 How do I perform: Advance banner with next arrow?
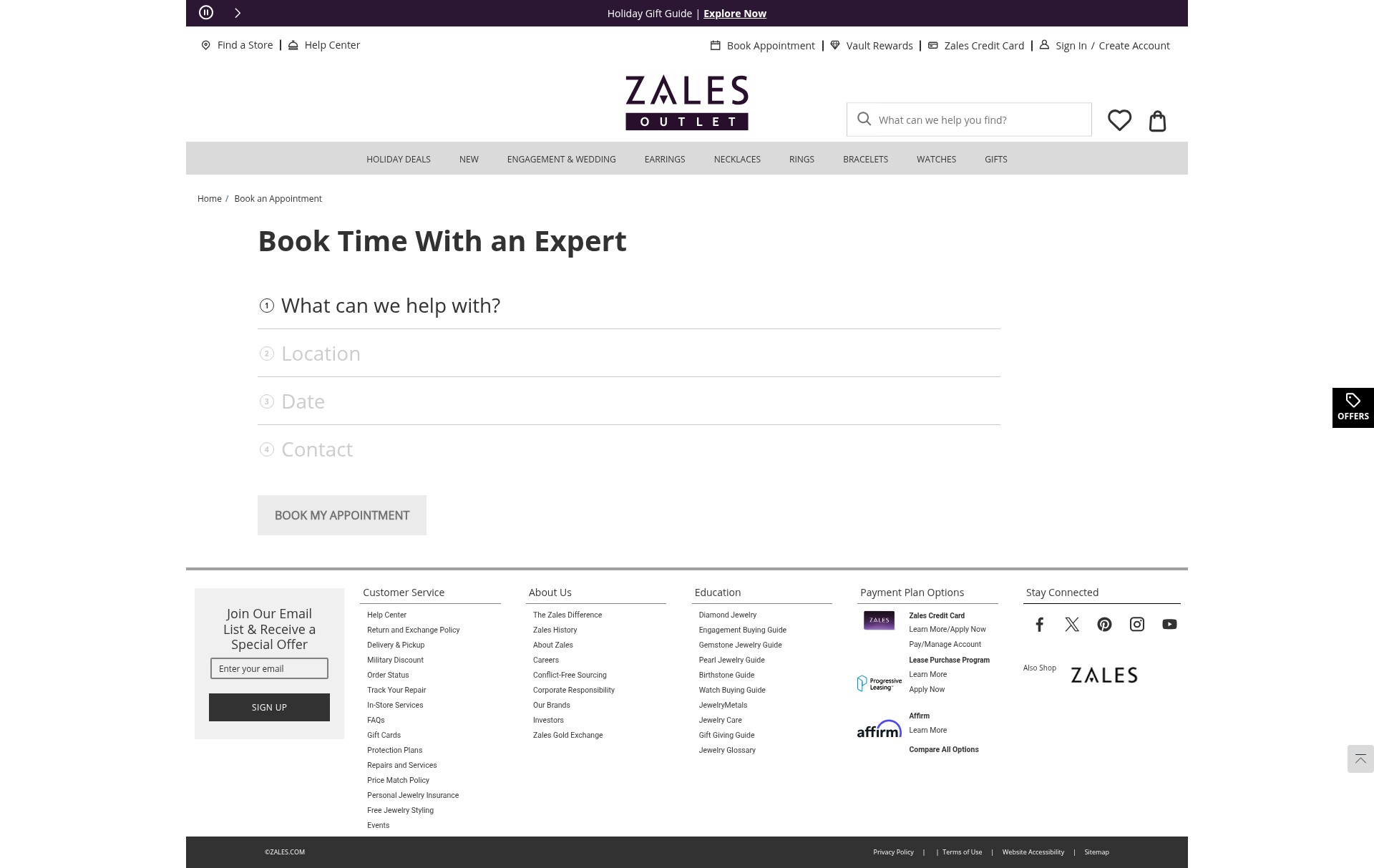[x=238, y=13]
